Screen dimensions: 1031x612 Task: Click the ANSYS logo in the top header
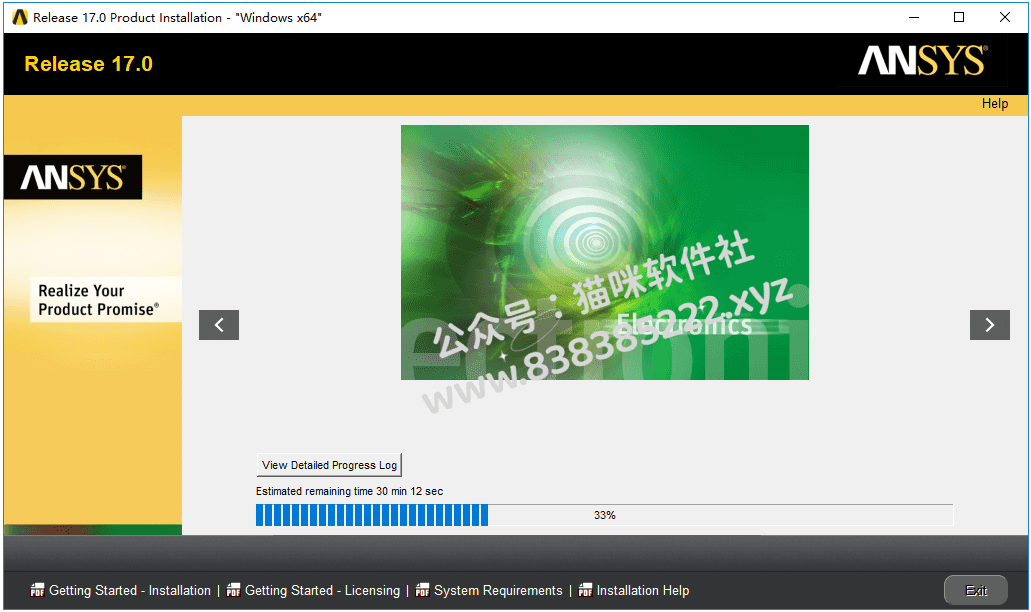[923, 60]
